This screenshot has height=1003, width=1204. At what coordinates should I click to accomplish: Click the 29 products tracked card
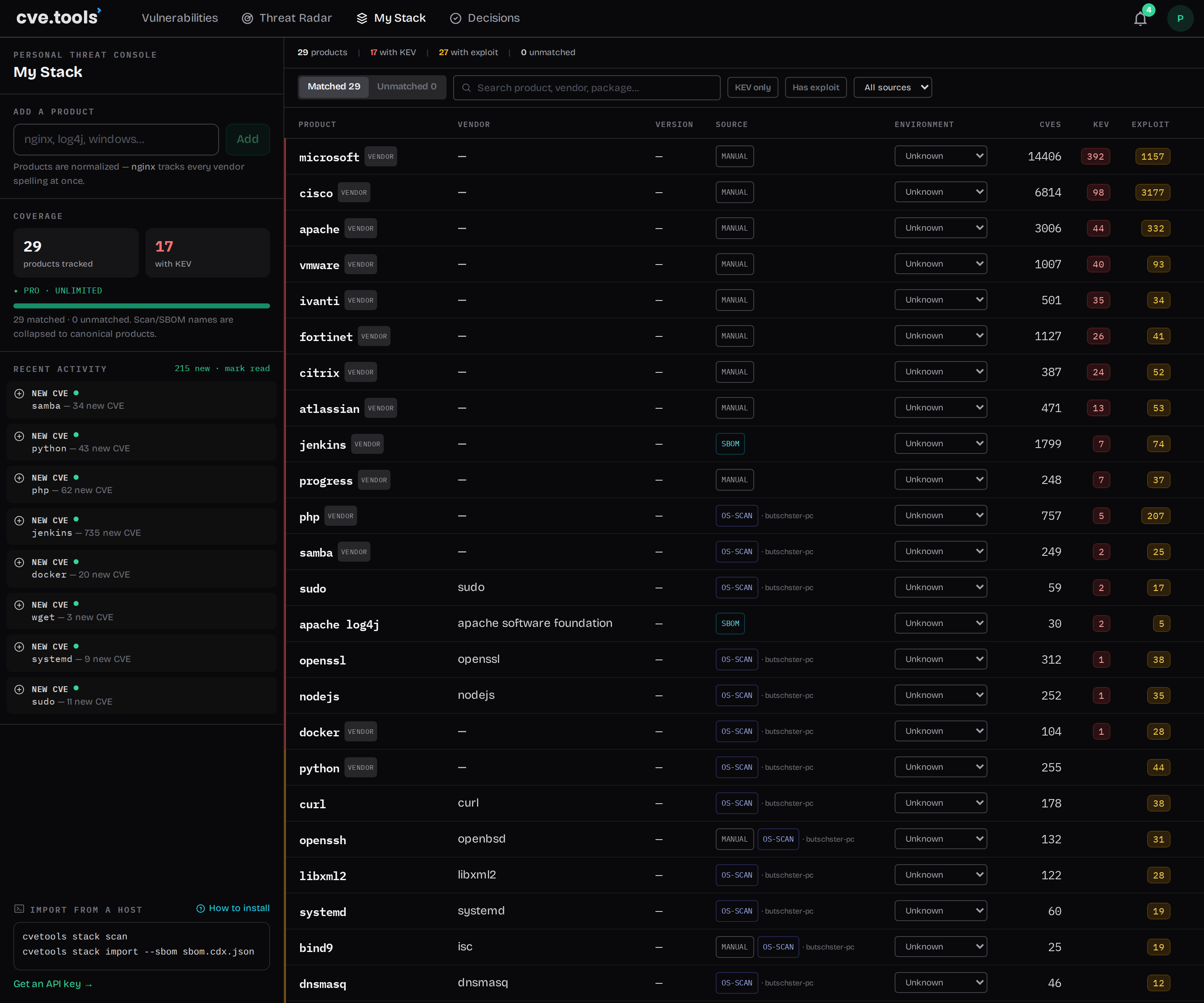(76, 253)
